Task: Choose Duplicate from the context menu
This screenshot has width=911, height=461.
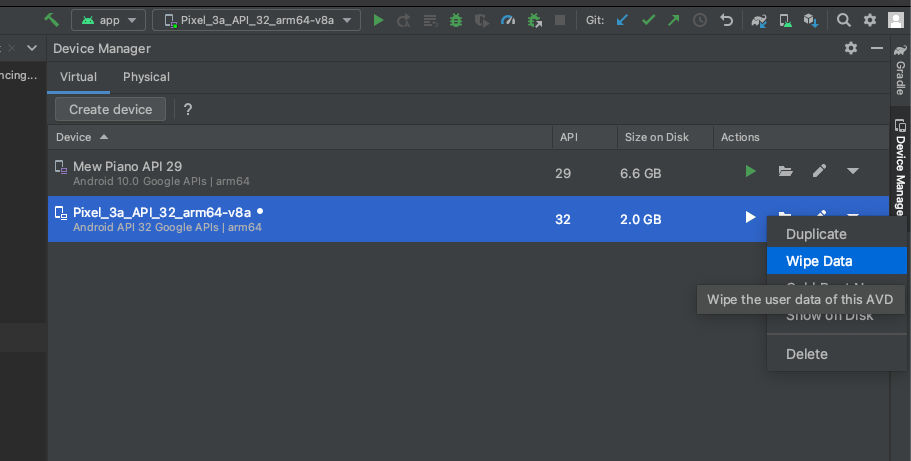Action: [837, 234]
